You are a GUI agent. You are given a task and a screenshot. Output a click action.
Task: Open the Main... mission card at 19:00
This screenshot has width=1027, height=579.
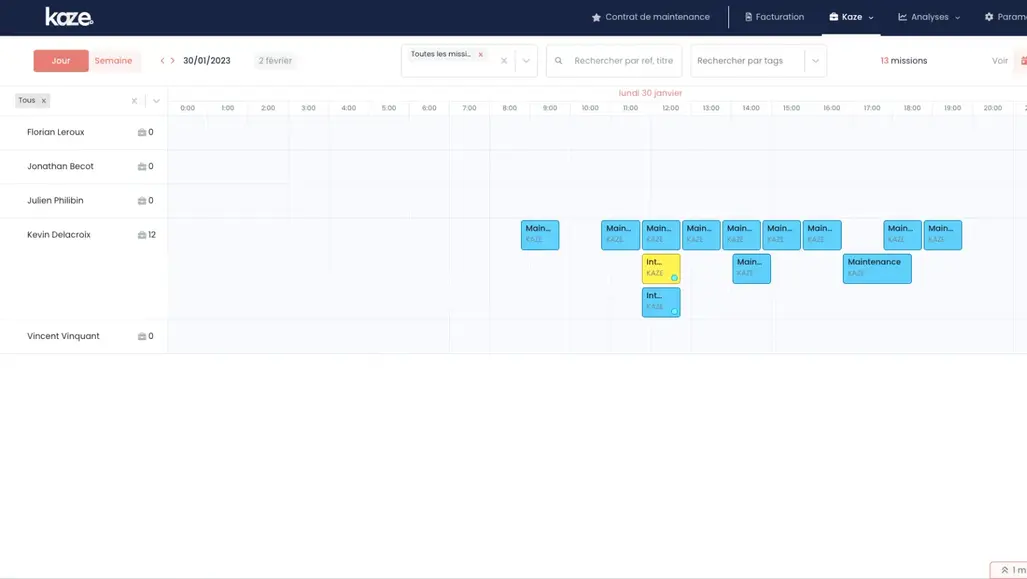point(943,234)
